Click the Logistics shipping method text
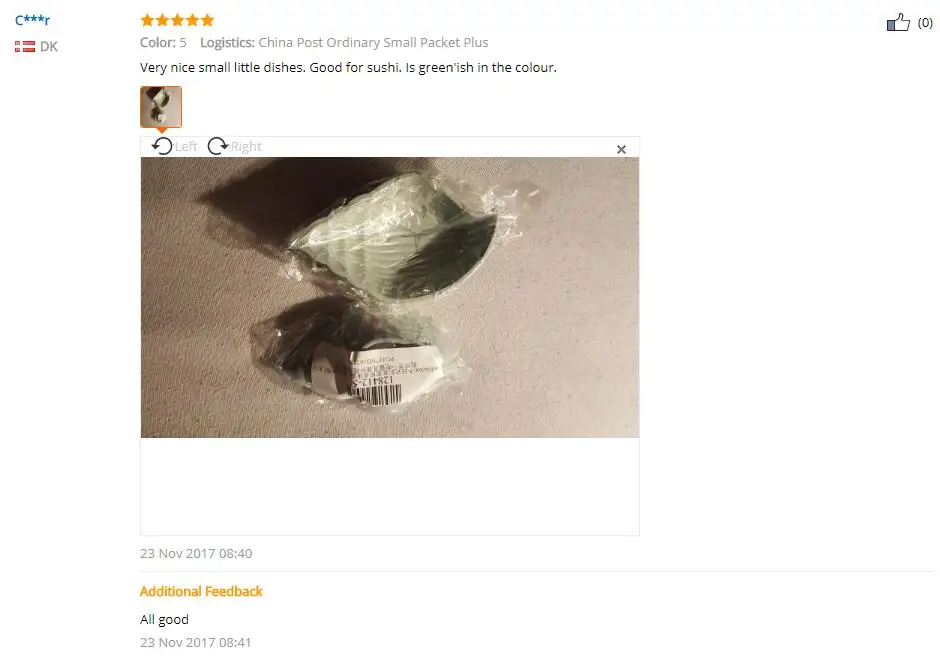This screenshot has height=659, width=940. point(344,43)
